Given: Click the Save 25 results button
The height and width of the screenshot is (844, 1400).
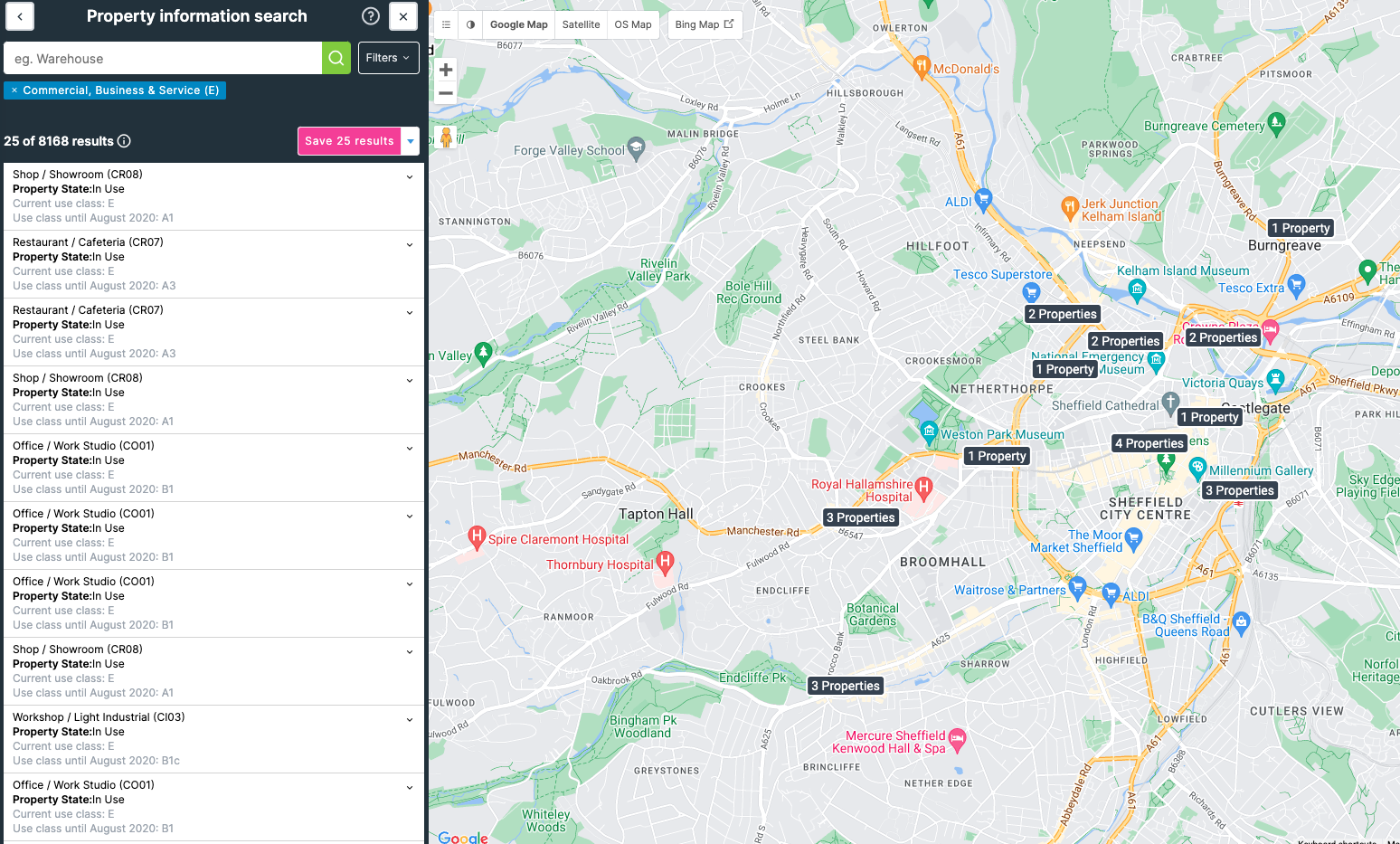Looking at the screenshot, I should 348,141.
